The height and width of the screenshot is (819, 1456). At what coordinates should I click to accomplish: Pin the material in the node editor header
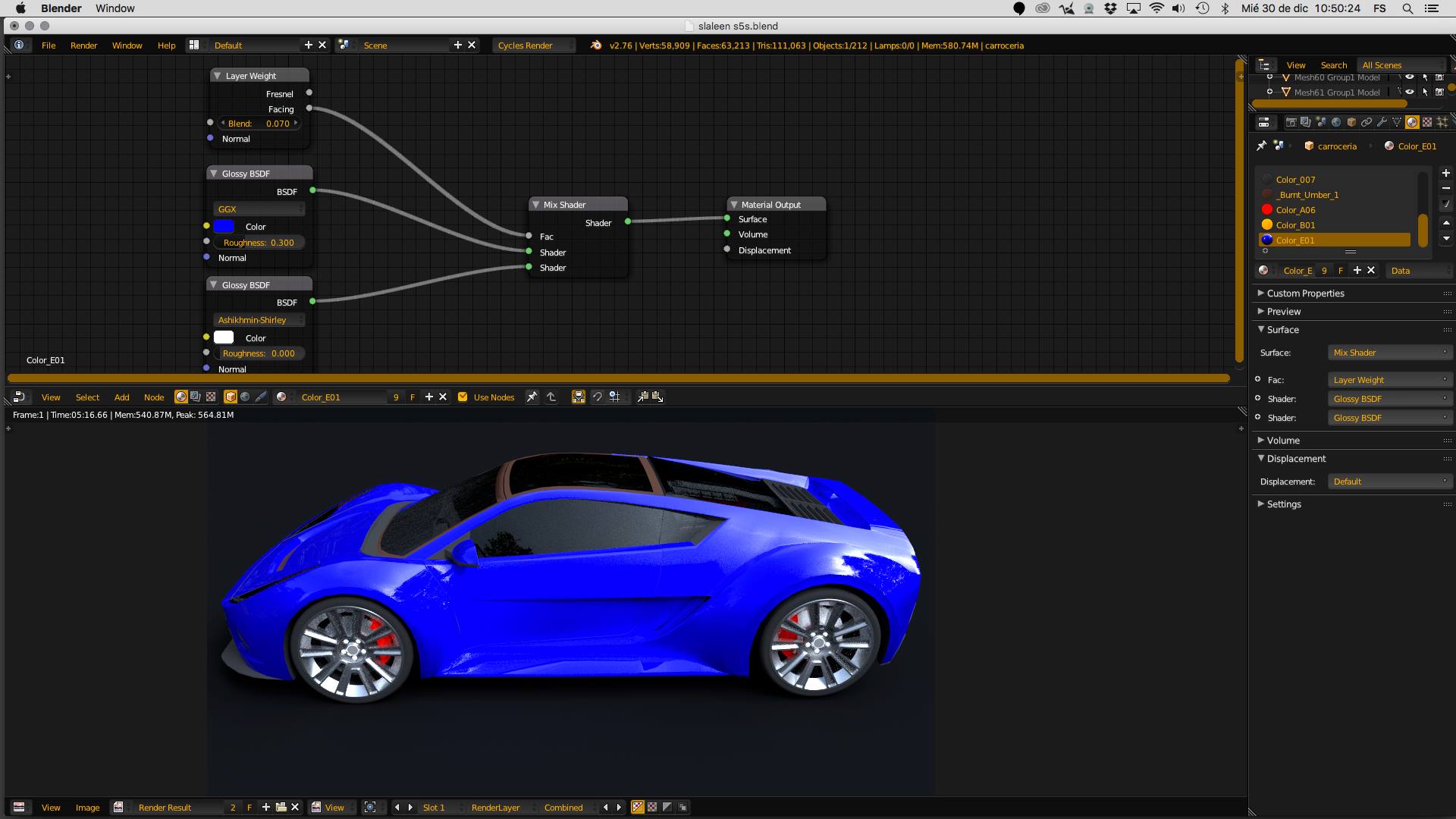532,397
